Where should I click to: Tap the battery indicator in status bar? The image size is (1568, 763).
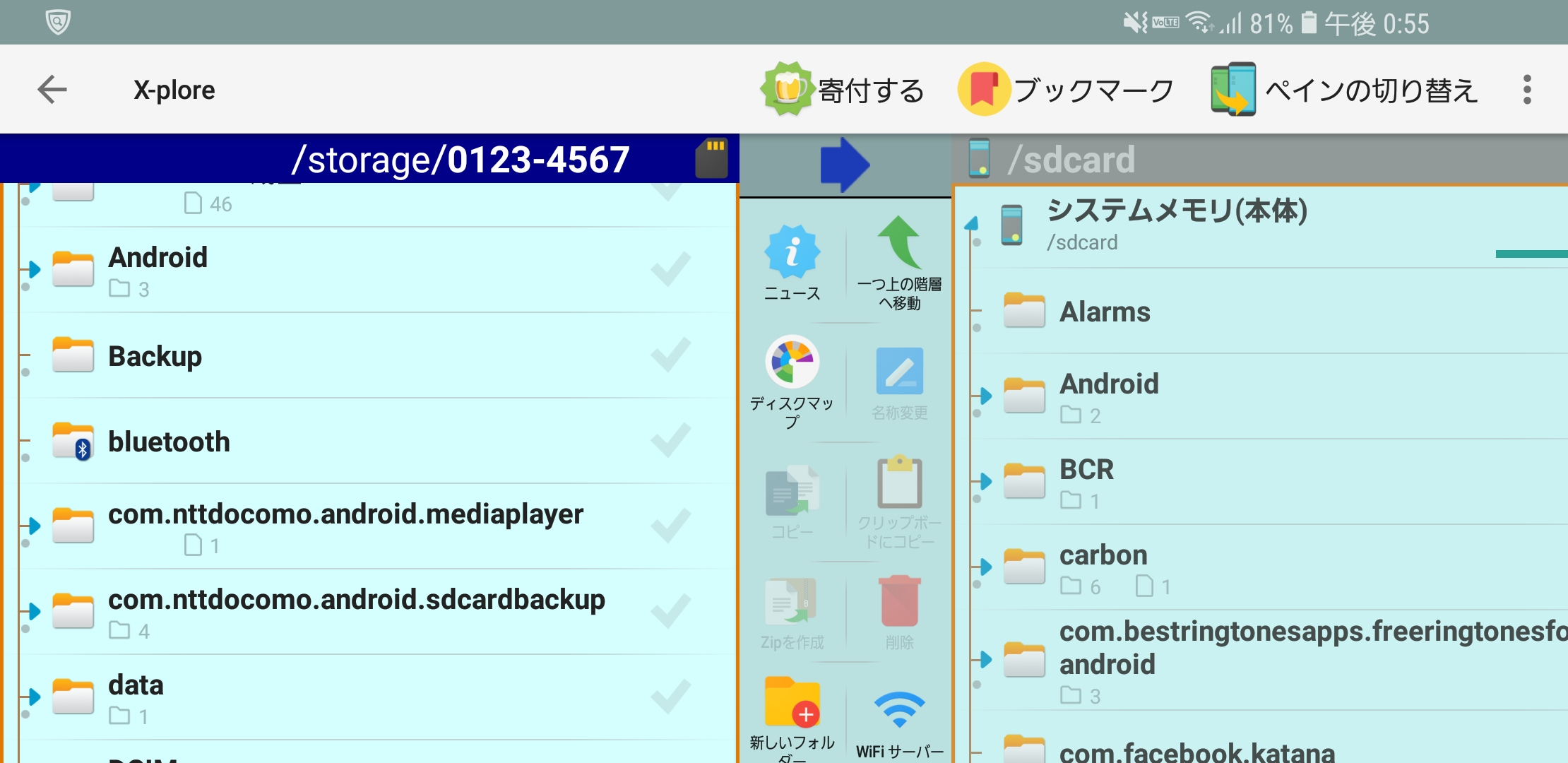coord(1309,23)
